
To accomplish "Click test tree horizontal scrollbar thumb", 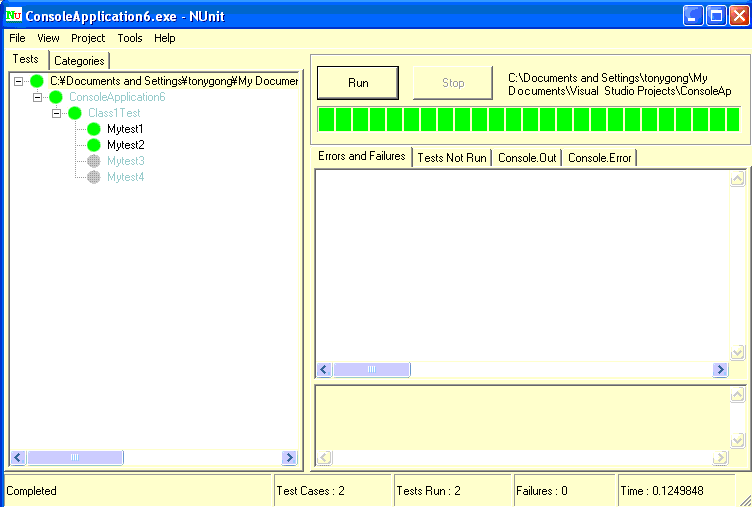I will pos(75,458).
